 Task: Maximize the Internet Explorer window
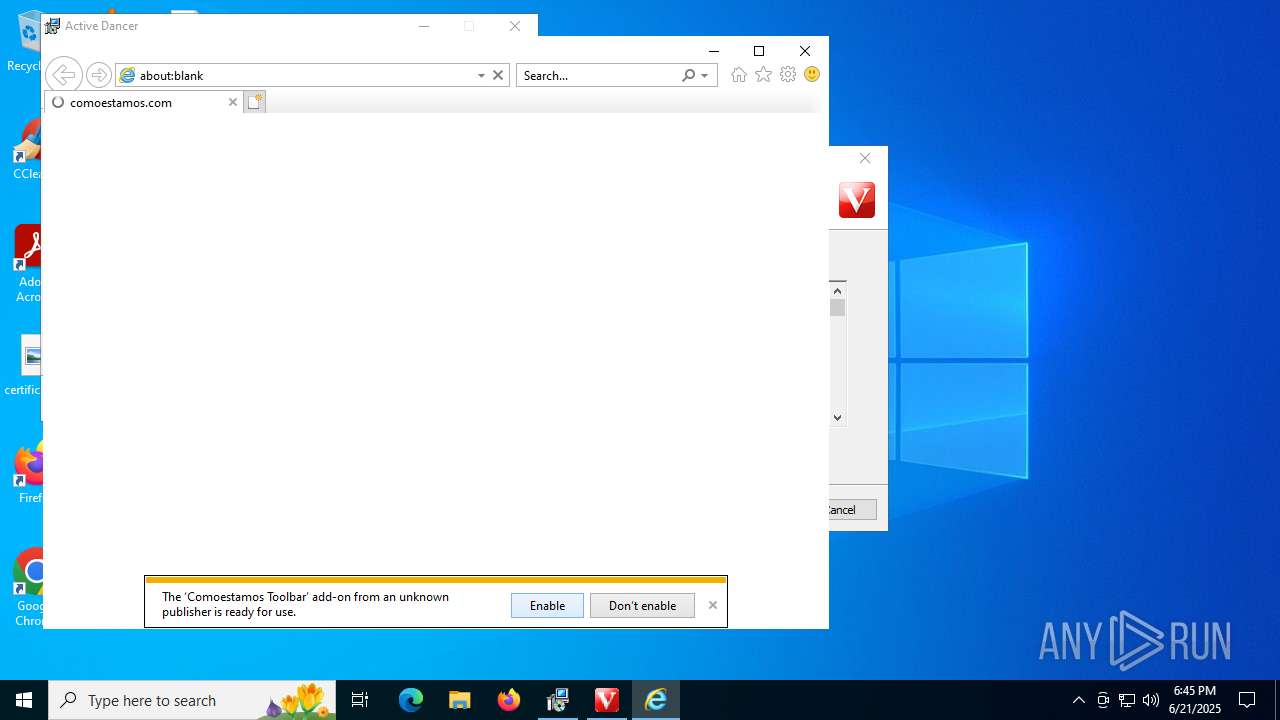coord(759,51)
